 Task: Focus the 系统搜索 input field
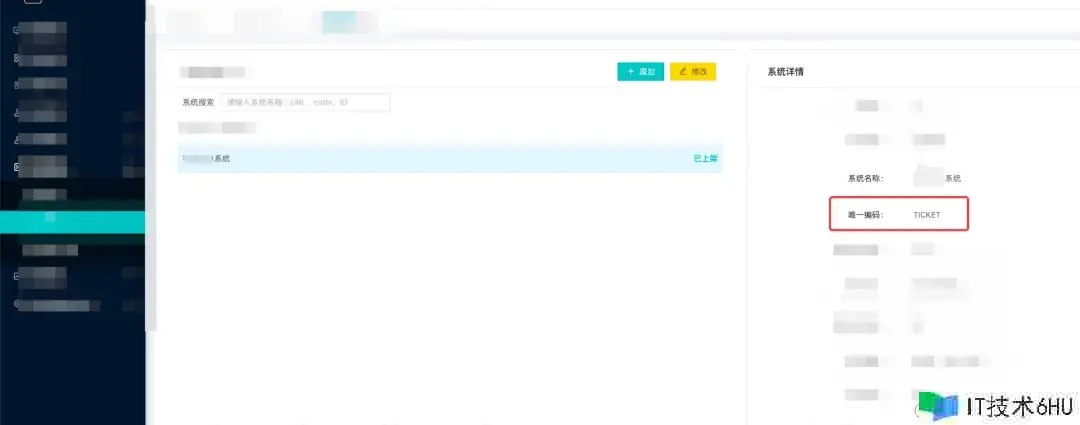(x=305, y=102)
